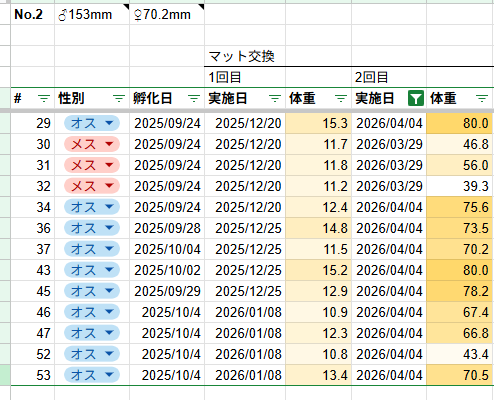
Task: Select weight cell 56.0
Action: pyautogui.click(x=460, y=165)
